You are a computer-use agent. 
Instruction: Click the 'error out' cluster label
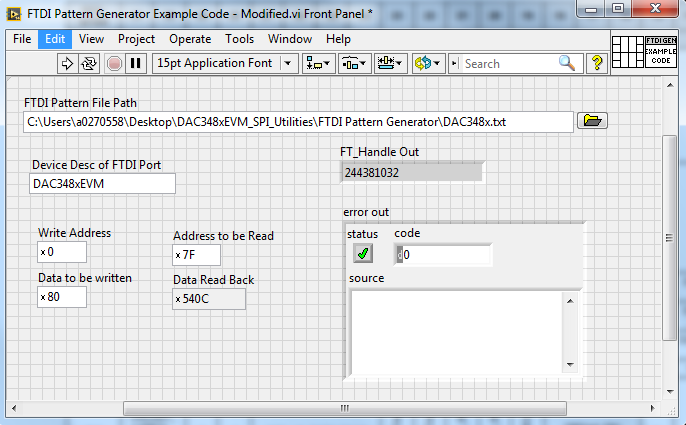click(366, 212)
